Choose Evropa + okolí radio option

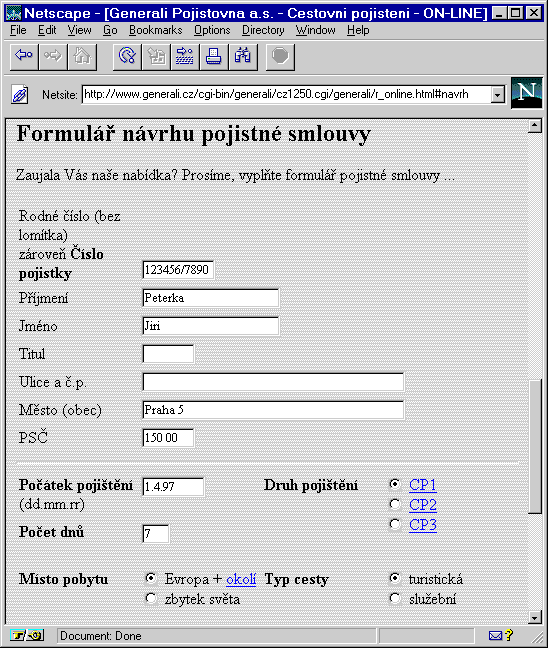(x=151, y=578)
